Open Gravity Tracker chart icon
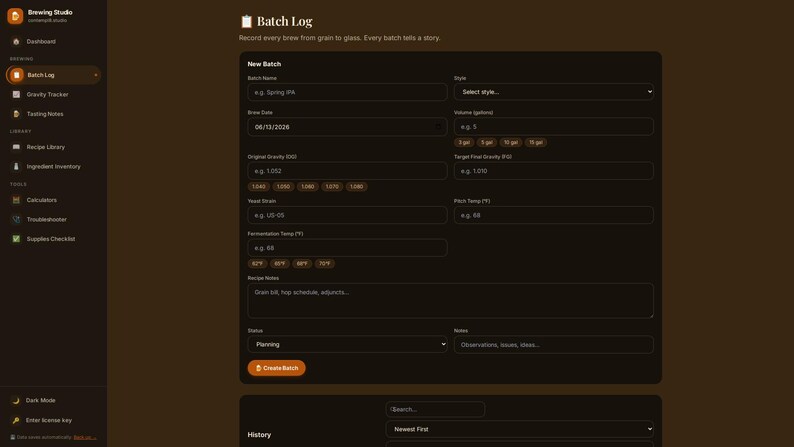The height and width of the screenshot is (447, 794). (x=16, y=94)
